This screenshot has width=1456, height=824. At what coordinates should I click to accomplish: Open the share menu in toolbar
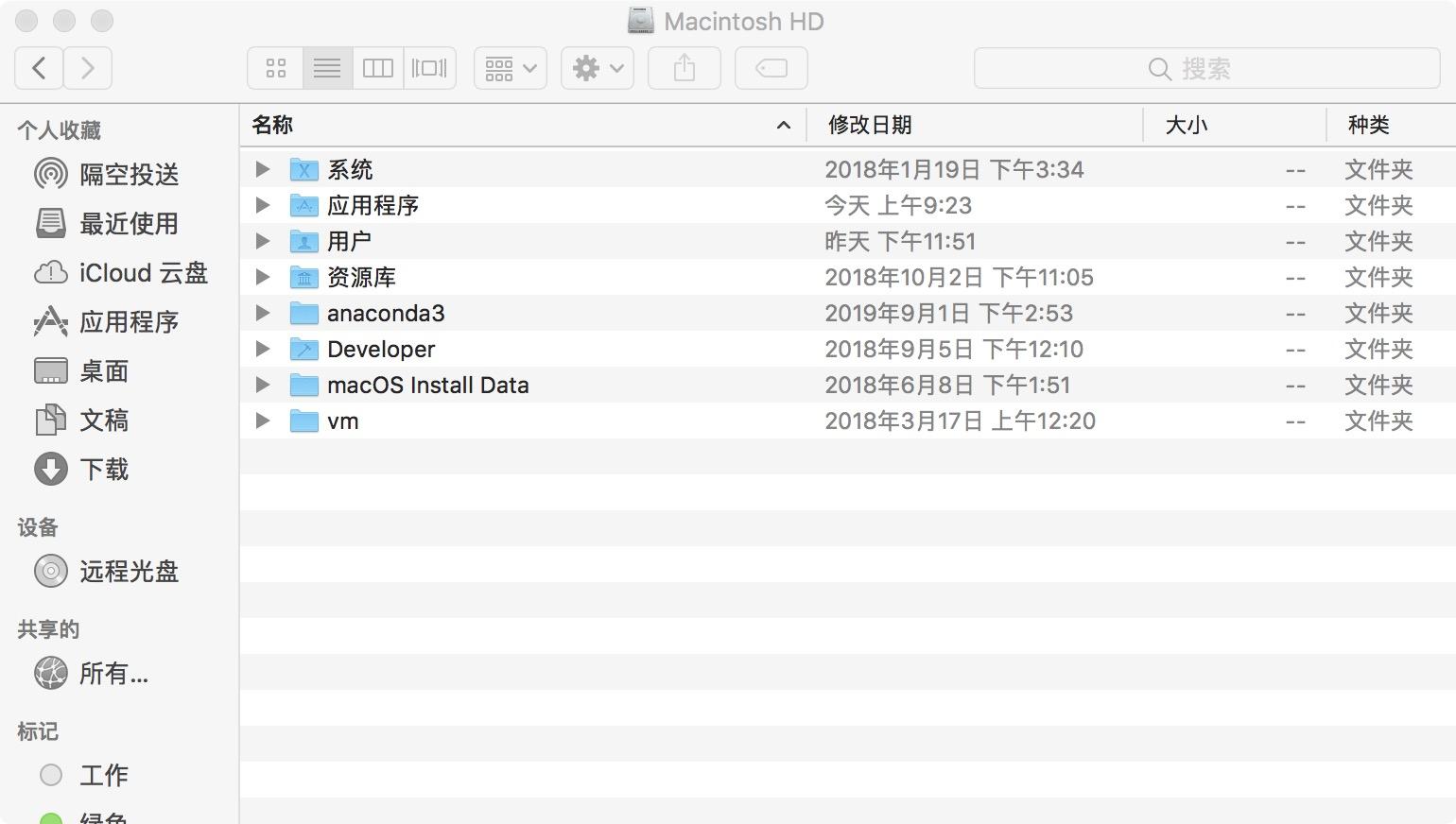point(684,67)
